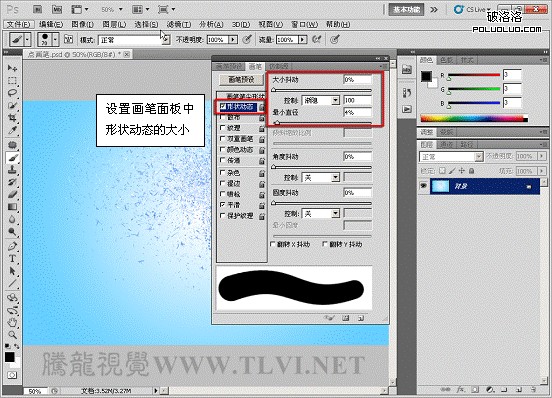Click the 最小直径 value field

click(x=358, y=112)
